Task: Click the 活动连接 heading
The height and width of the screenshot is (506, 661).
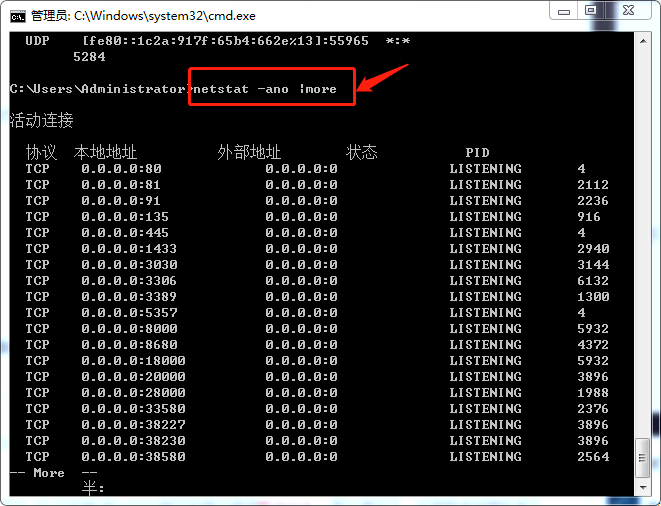Action: pyautogui.click(x=41, y=120)
